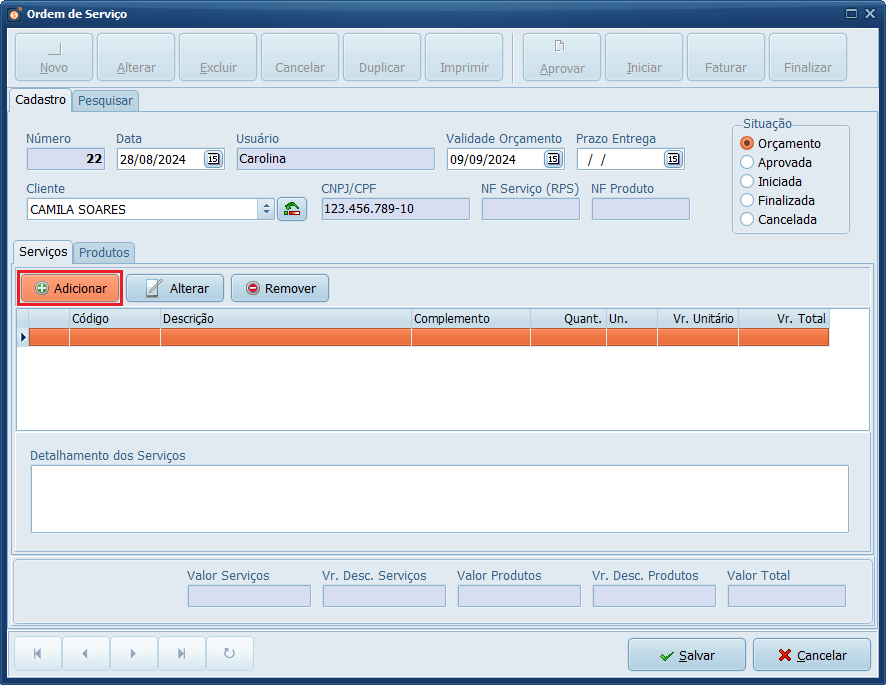Viewport: 886px width, 685px height.
Task: Open the Produtos tab
Action: (x=105, y=253)
